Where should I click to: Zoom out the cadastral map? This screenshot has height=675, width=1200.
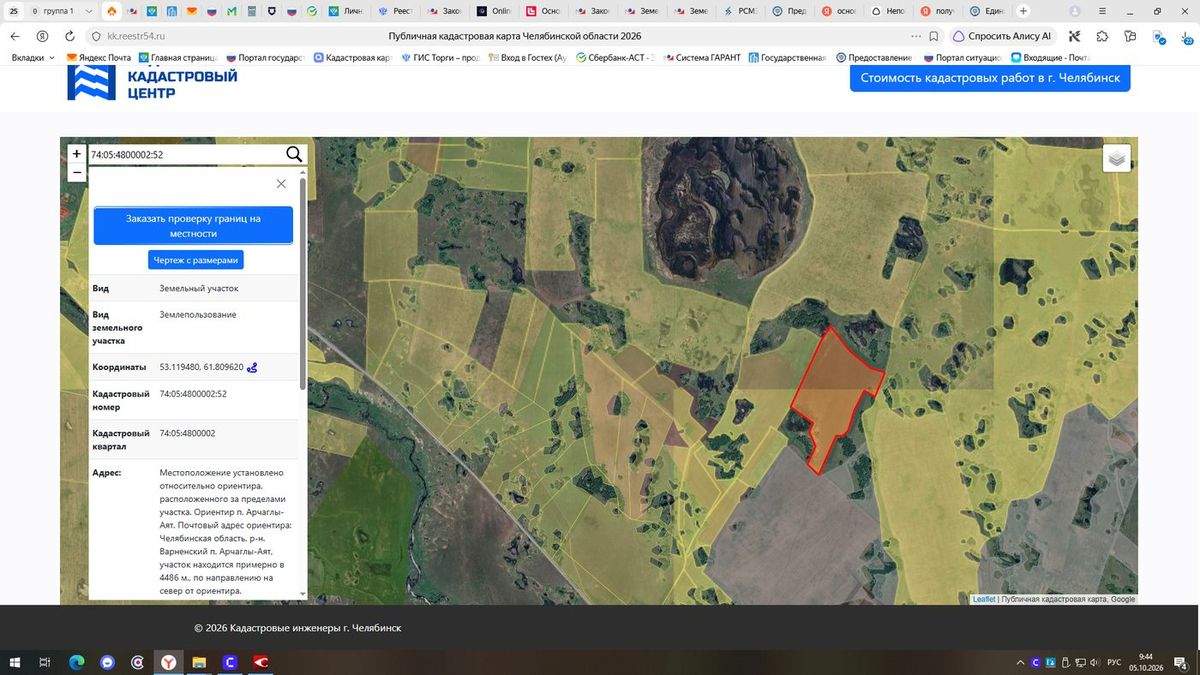click(x=76, y=172)
